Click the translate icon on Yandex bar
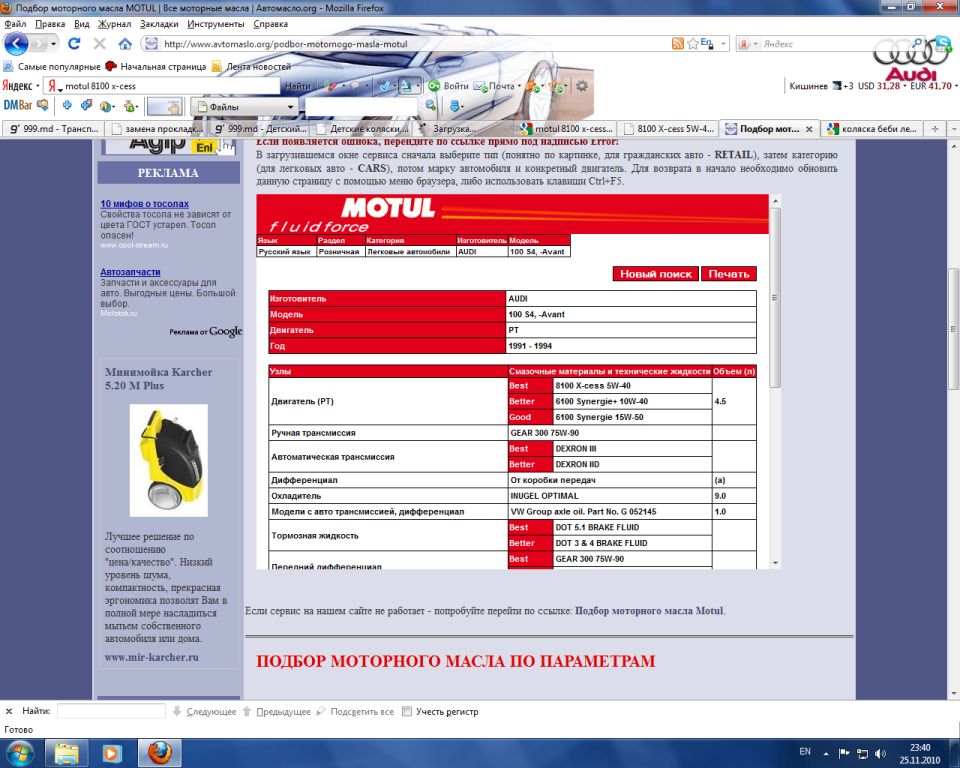Image resolution: width=960 pixels, height=768 pixels. (407, 86)
